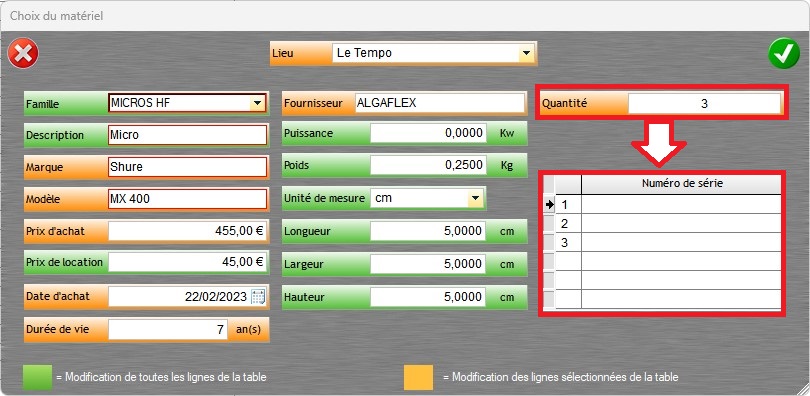
Task: Expand the Lieu dropdown arrow
Action: [526, 53]
